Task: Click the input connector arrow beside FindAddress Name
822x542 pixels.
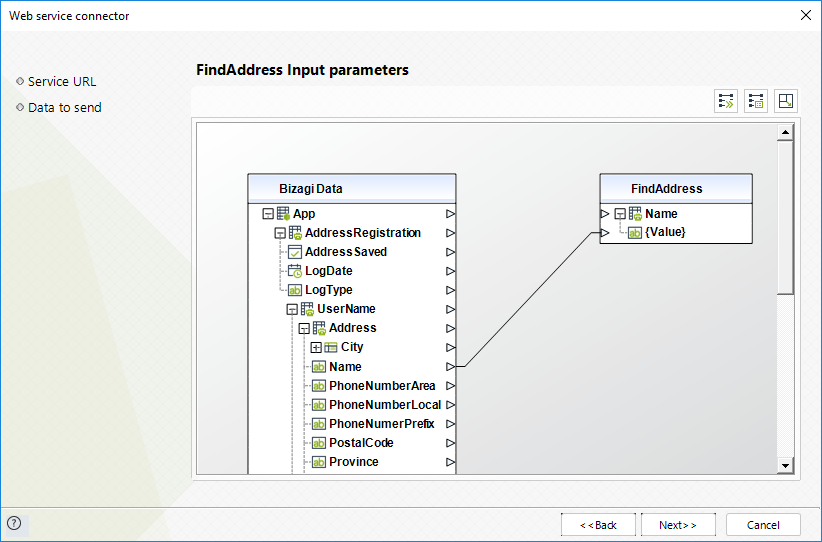Action: [x=605, y=214]
